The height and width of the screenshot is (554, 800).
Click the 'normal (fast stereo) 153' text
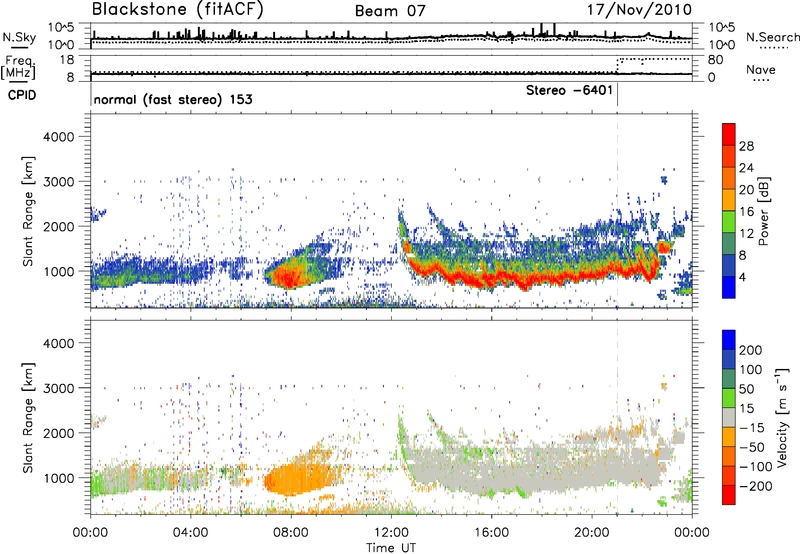click(173, 100)
